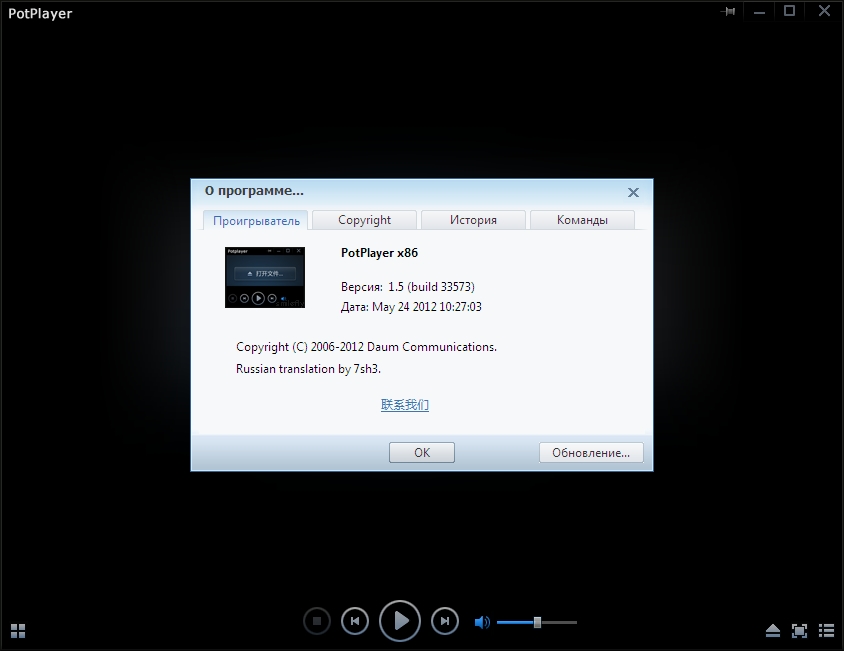Open the История tab
844x651 pixels.
point(473,220)
